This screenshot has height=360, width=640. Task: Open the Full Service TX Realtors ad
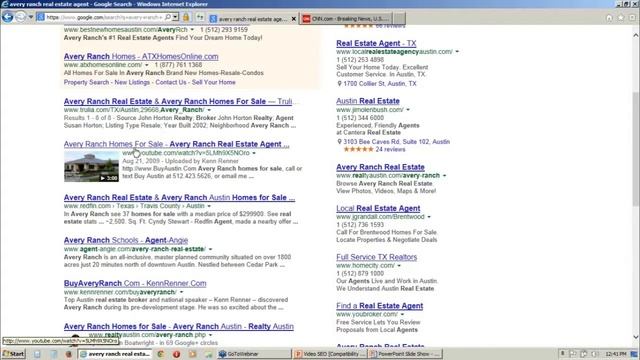tap(377, 257)
